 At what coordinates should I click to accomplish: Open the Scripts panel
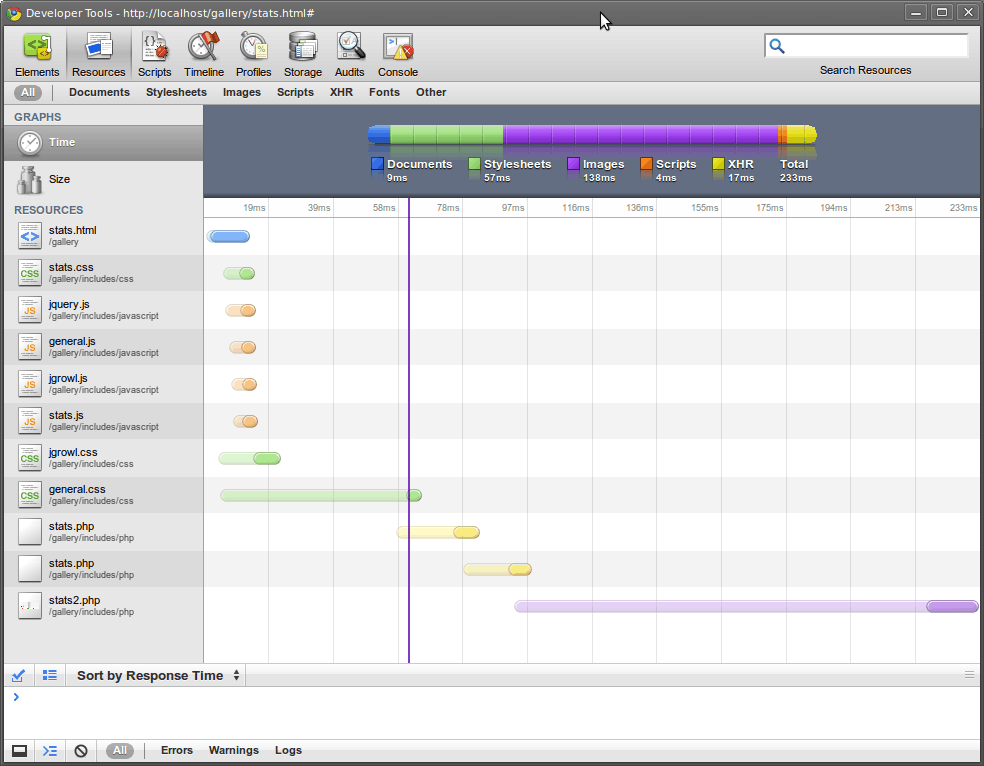[154, 55]
